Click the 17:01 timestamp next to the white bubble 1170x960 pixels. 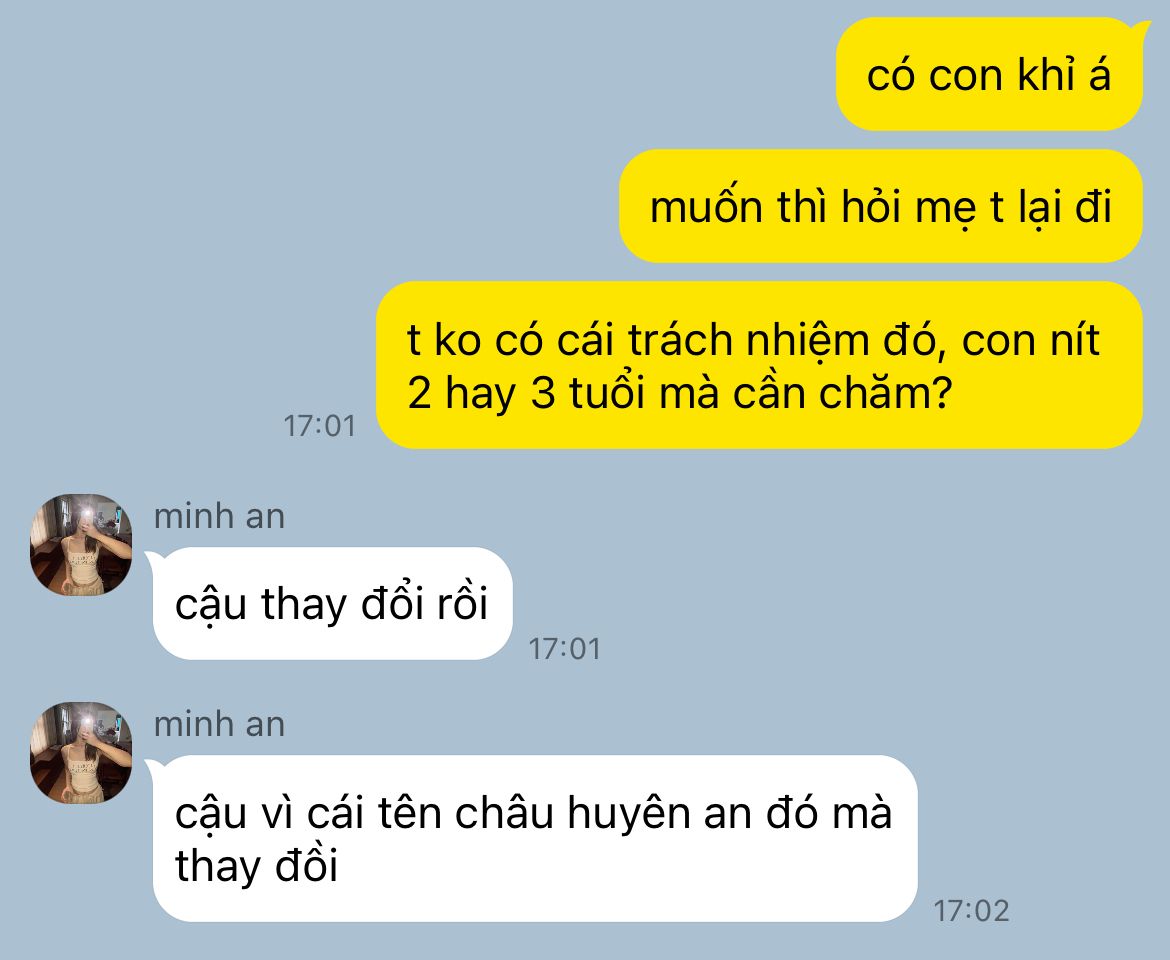(565, 649)
